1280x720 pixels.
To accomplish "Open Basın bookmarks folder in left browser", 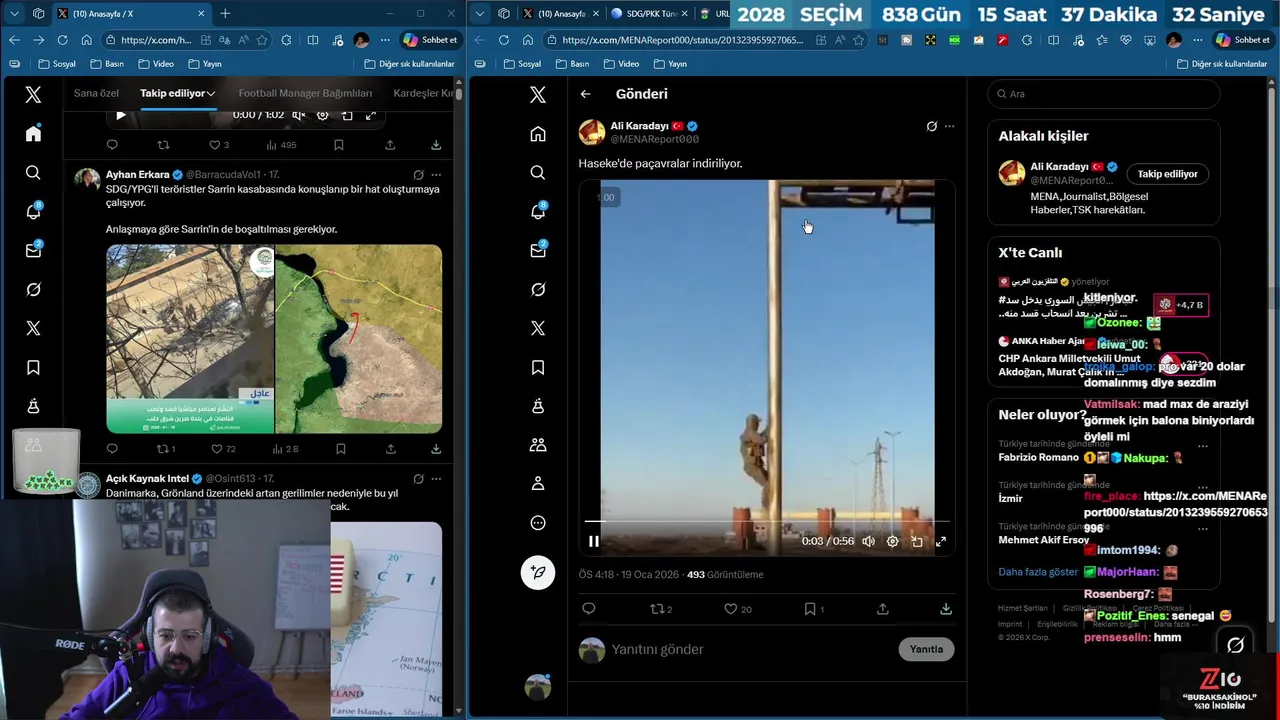I will click(107, 63).
